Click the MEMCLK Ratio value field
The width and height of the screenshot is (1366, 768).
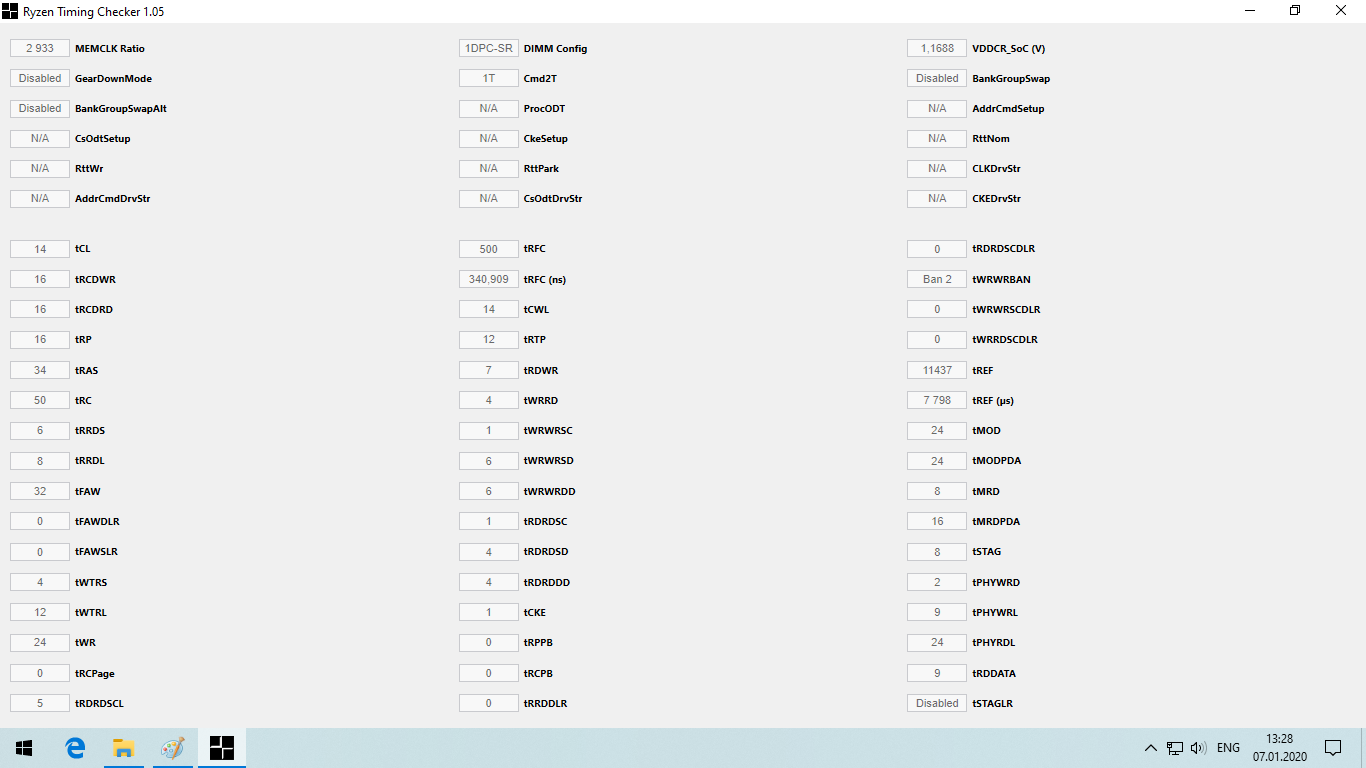(40, 48)
